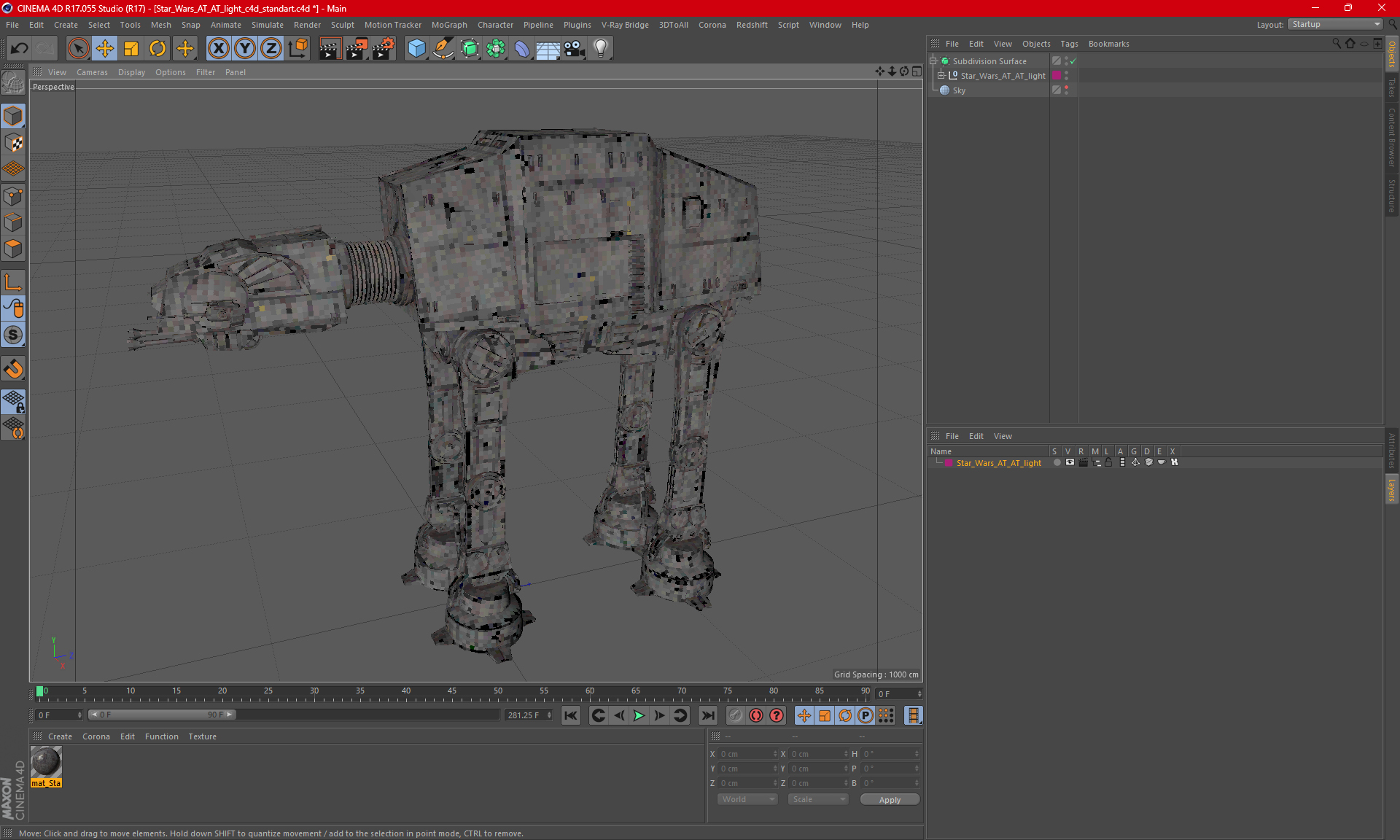Click the Apply button
This screenshot has height=840, width=1400.
pyautogui.click(x=890, y=800)
